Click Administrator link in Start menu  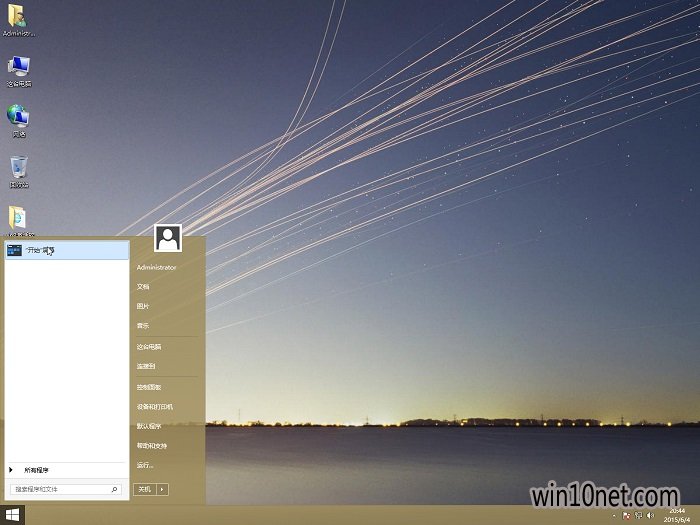(156, 267)
